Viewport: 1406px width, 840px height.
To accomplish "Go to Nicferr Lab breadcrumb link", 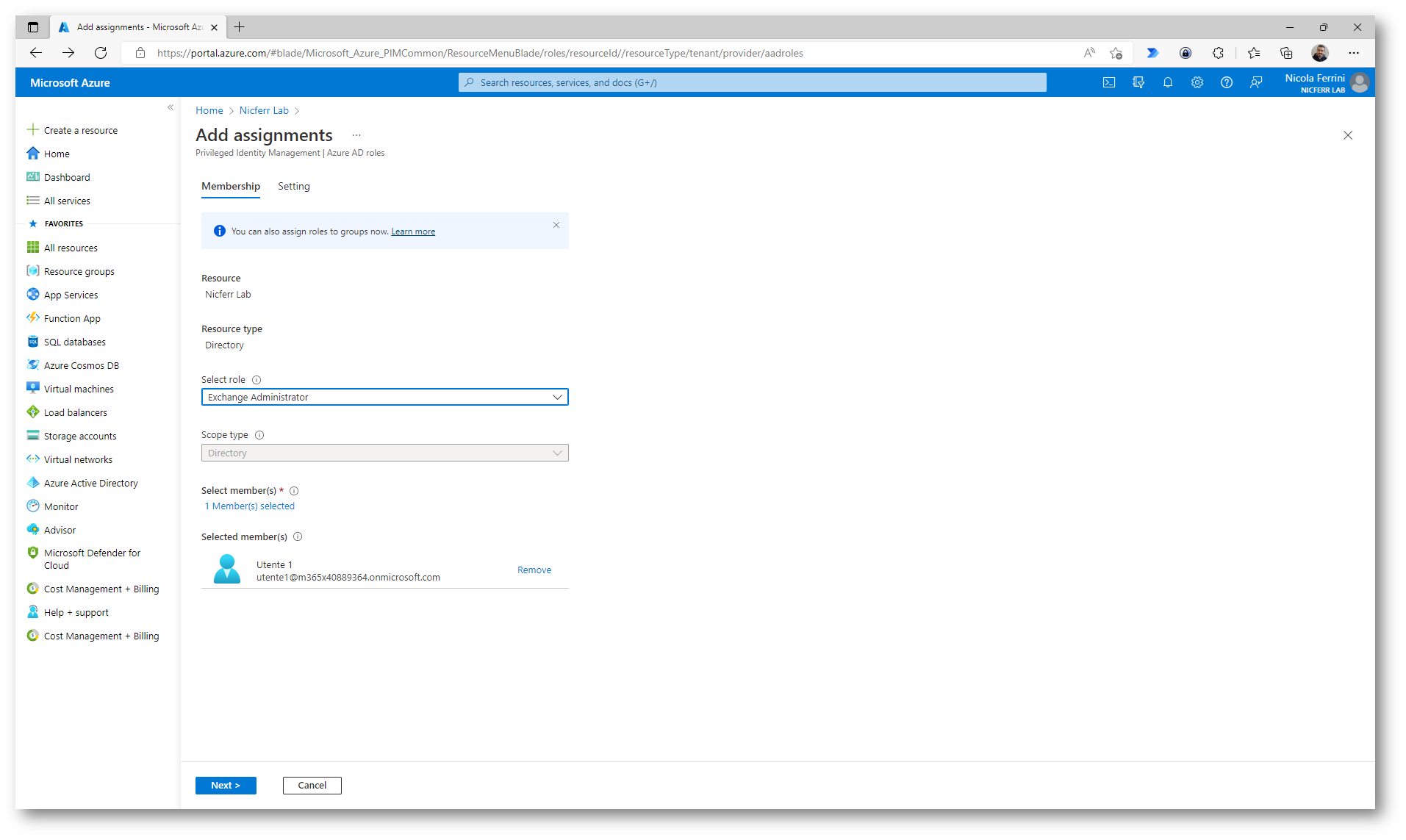I will click(264, 111).
